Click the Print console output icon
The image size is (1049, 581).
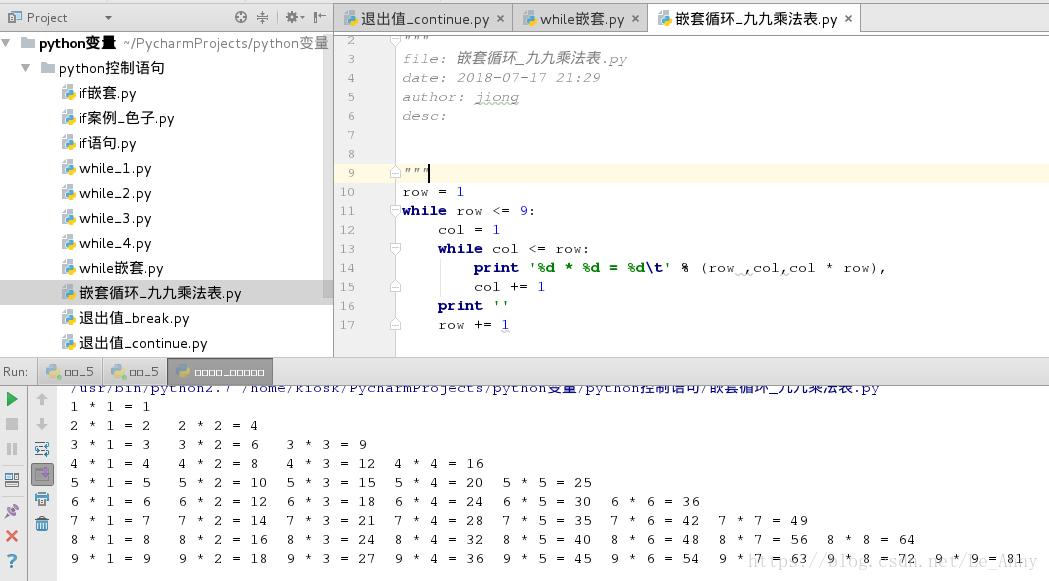point(41,499)
